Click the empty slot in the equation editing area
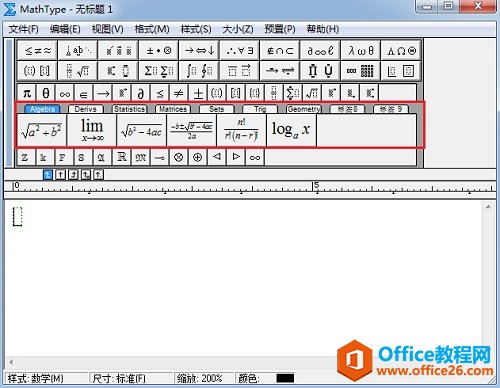The height and width of the screenshot is (388, 500). pos(17,216)
